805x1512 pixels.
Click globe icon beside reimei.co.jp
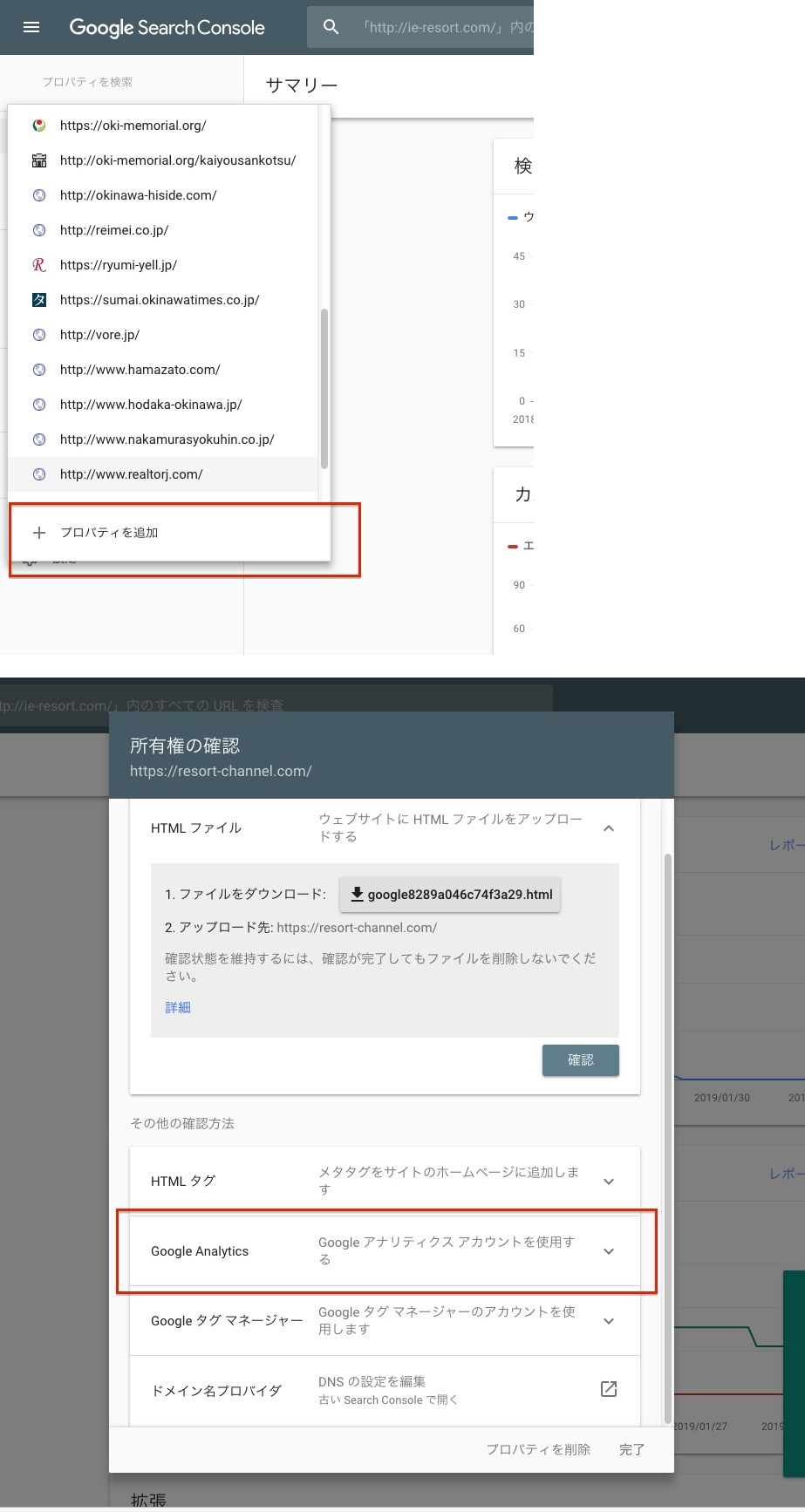39,230
